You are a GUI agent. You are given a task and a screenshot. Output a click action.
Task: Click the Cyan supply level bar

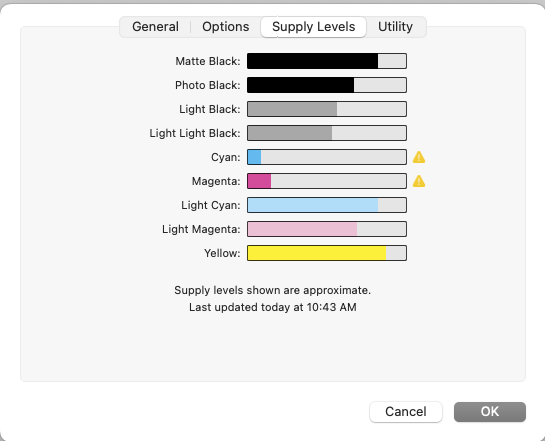(327, 157)
